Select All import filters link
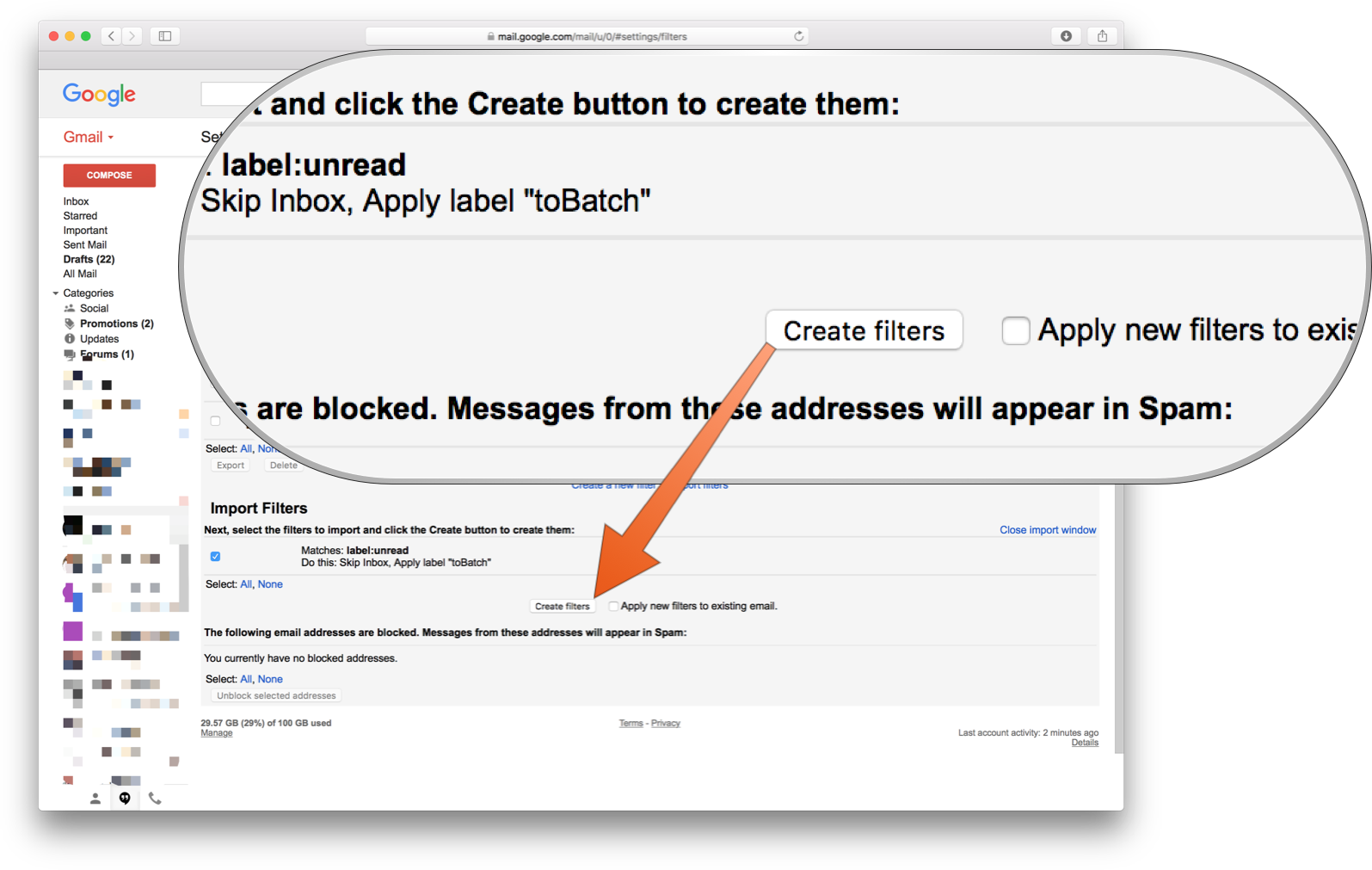Image resolution: width=1372 pixels, height=870 pixels. point(246,584)
